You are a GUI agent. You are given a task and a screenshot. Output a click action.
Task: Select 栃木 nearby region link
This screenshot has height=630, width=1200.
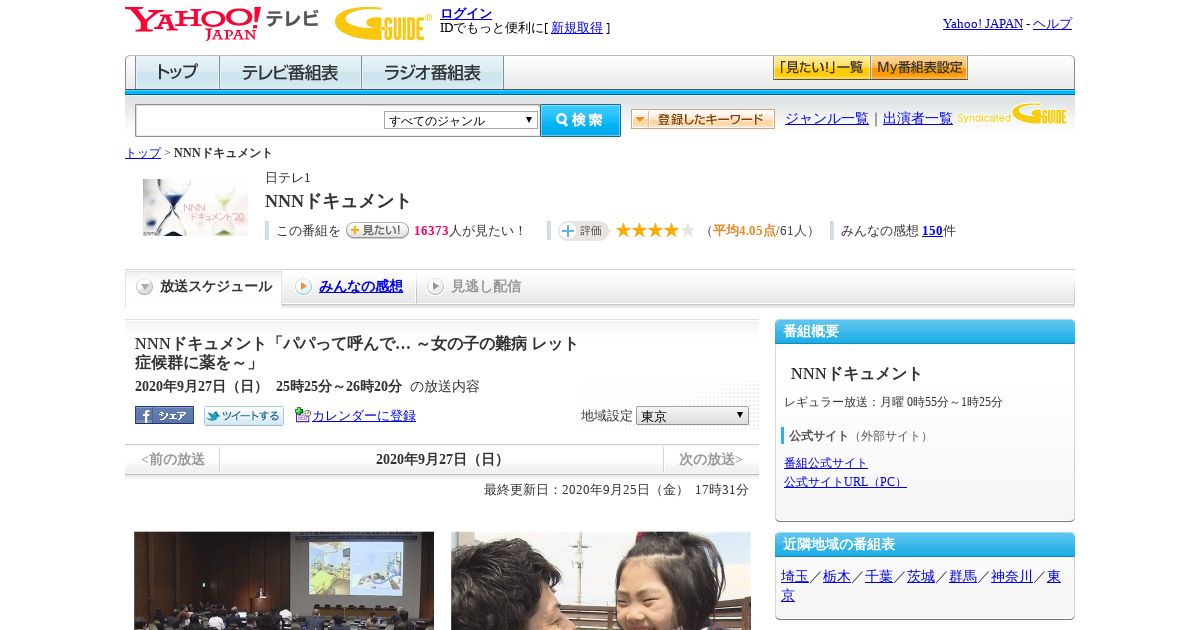(837, 577)
